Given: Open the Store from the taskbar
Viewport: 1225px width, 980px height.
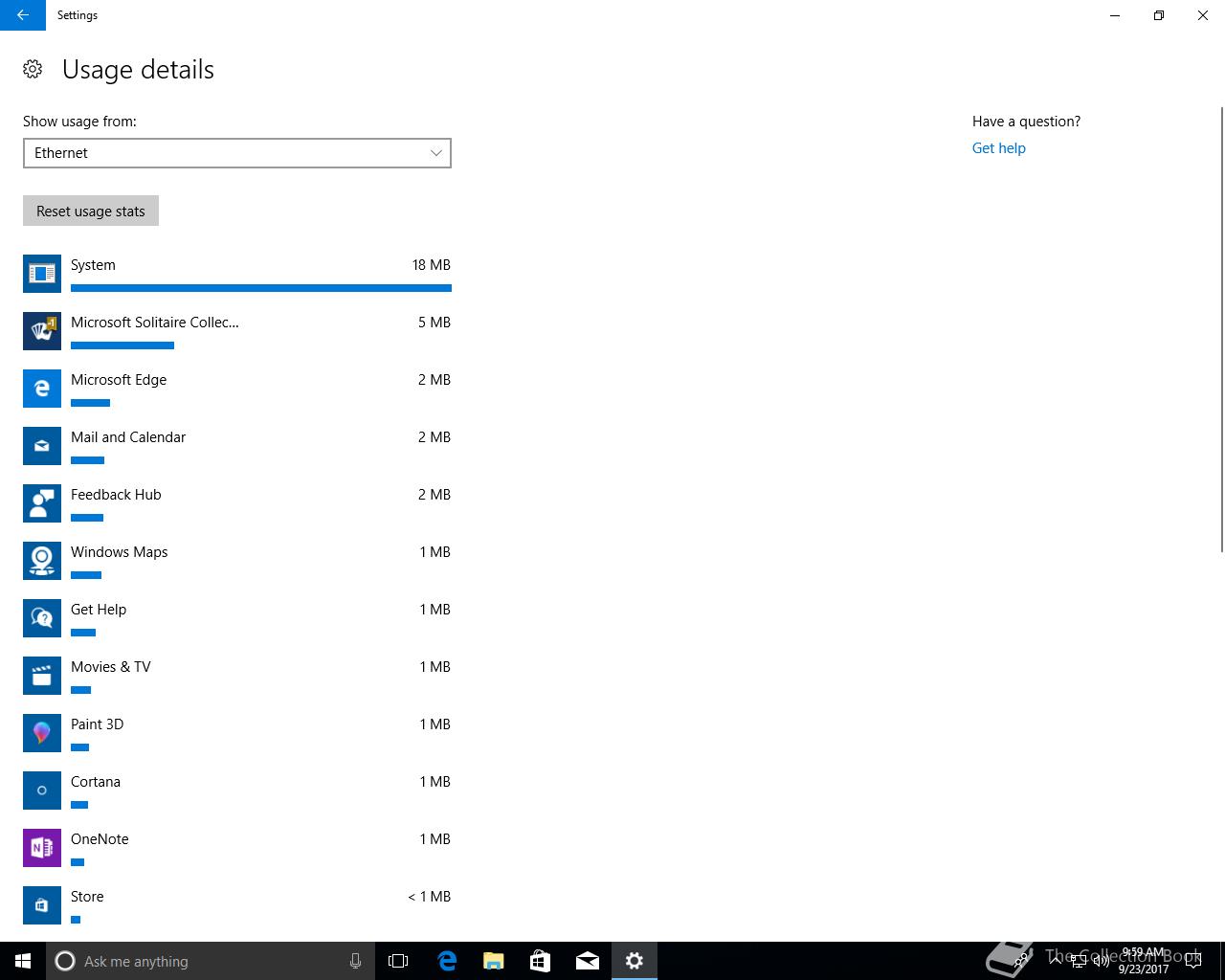Looking at the screenshot, I should pyautogui.click(x=541, y=961).
